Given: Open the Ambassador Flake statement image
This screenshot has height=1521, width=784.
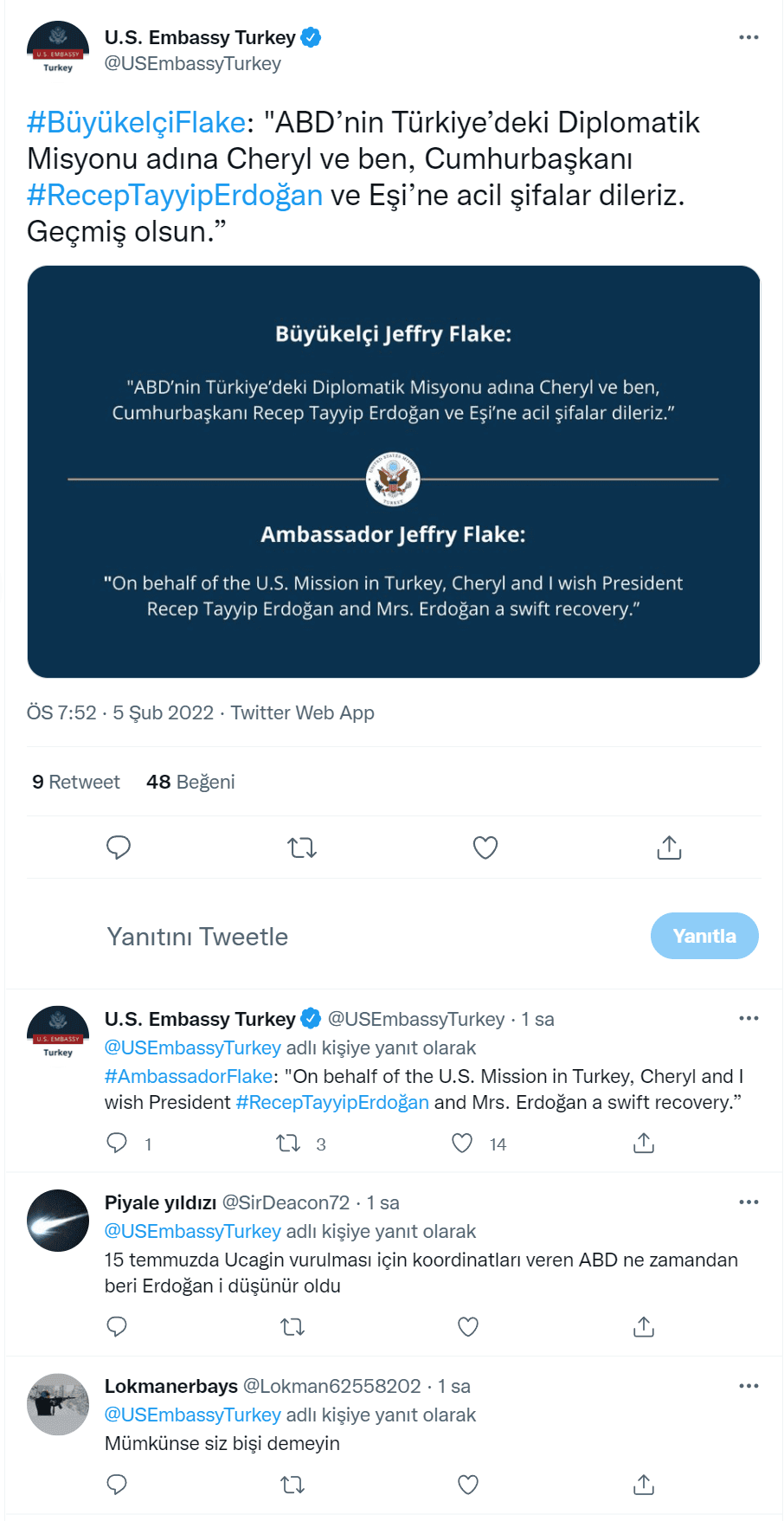Looking at the screenshot, I should [394, 472].
